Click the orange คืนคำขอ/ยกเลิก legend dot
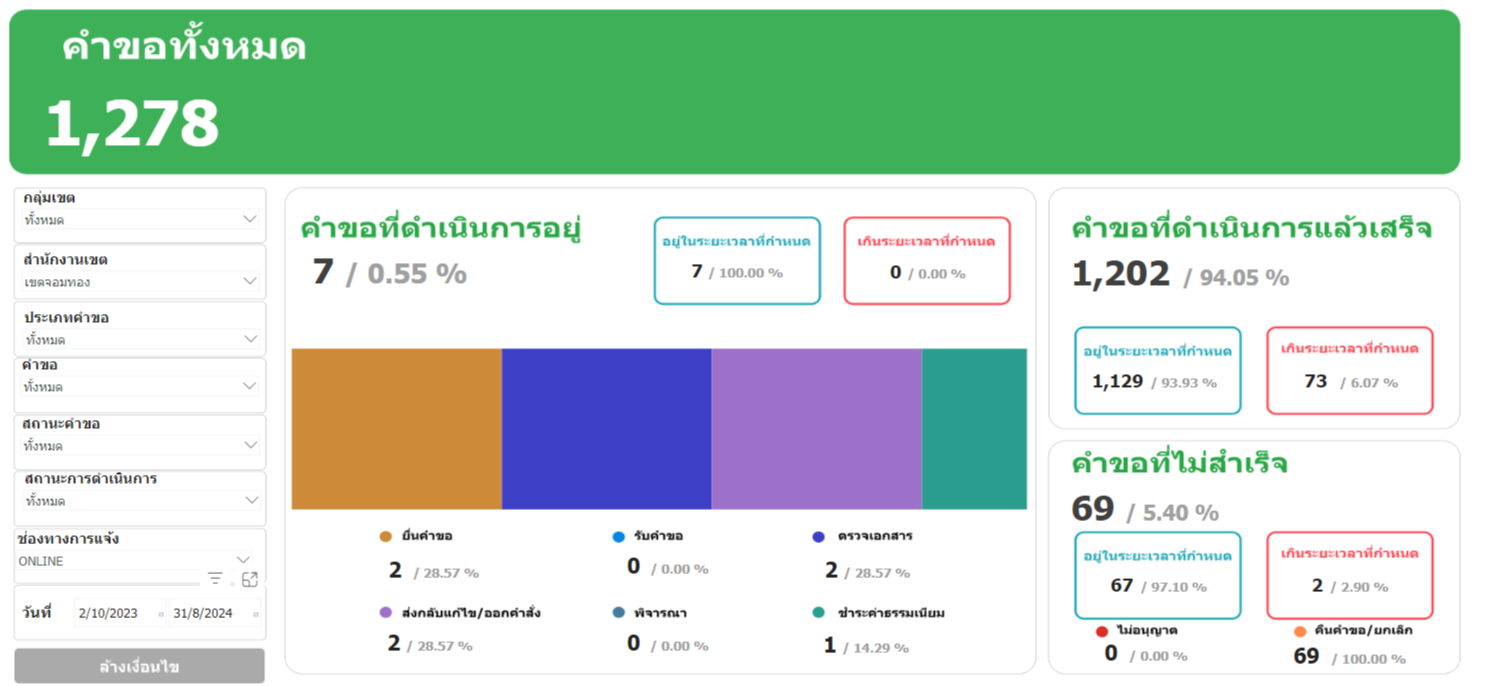The height and width of the screenshot is (686, 1487). (1300, 632)
